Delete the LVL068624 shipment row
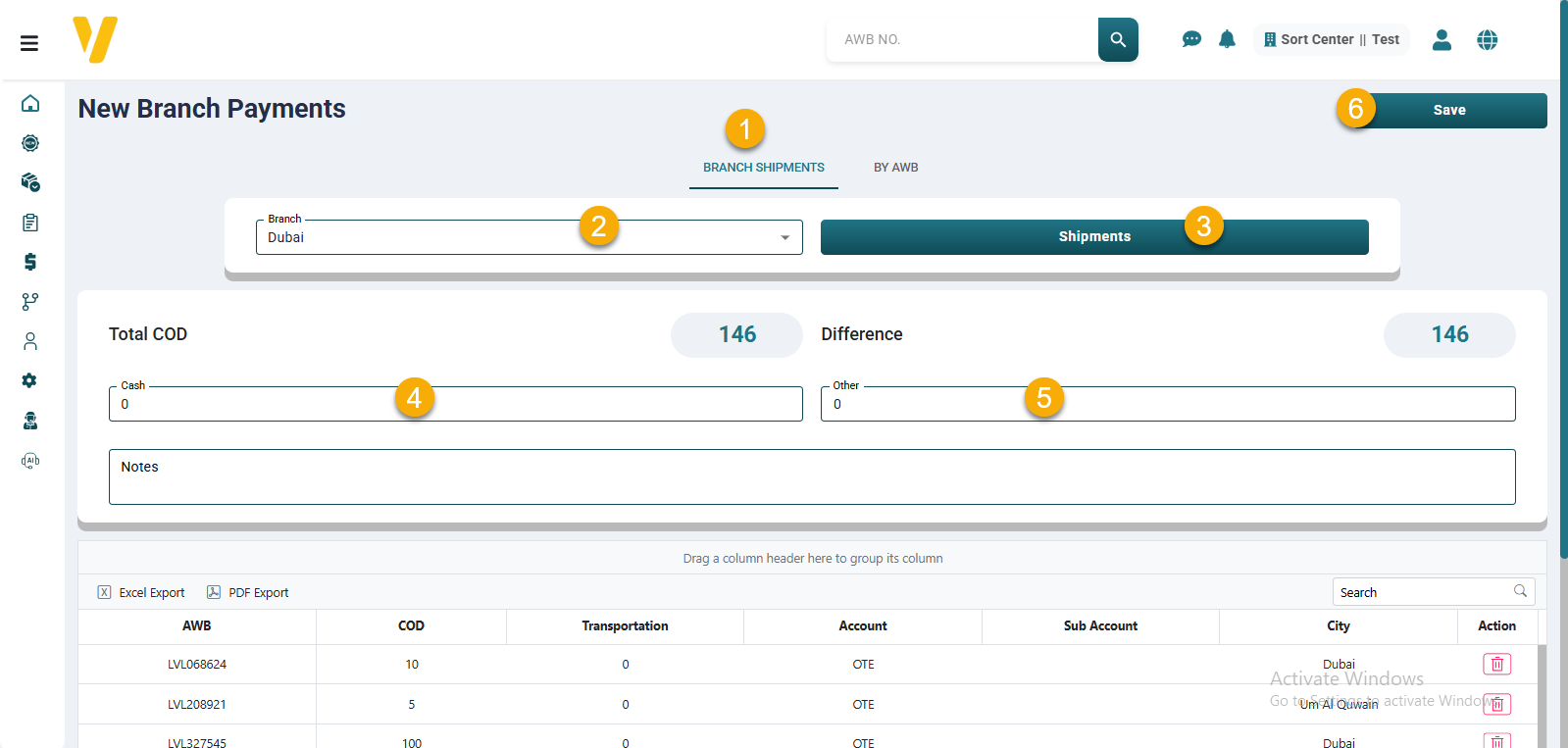 click(x=1496, y=665)
